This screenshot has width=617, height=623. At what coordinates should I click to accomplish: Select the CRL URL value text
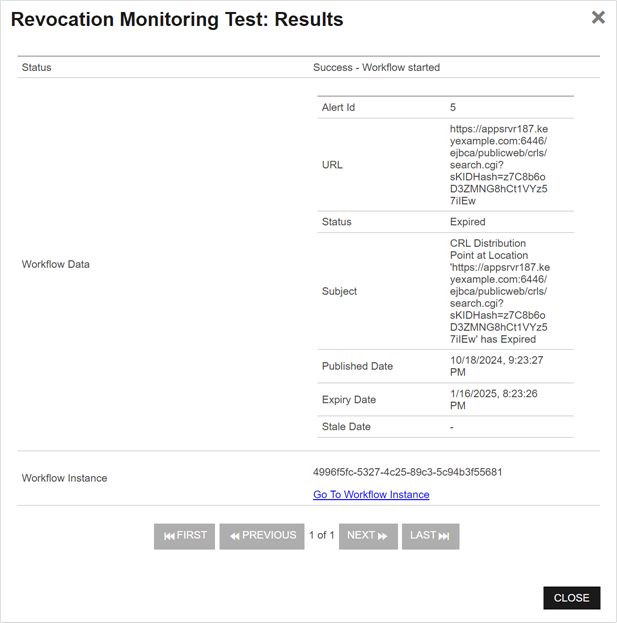(x=498, y=164)
